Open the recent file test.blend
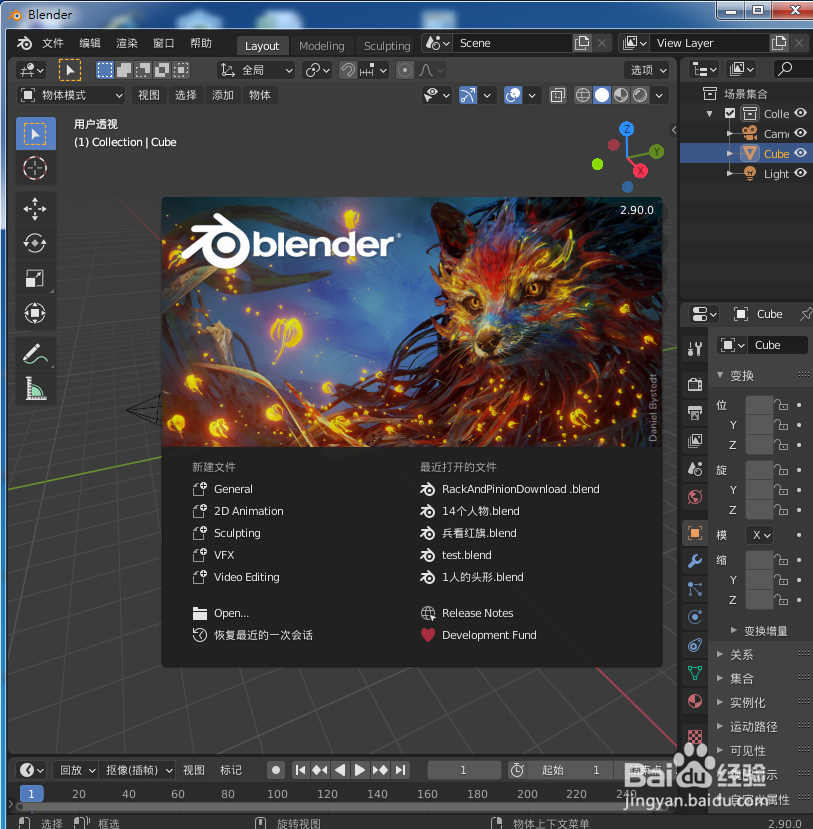 tap(465, 555)
